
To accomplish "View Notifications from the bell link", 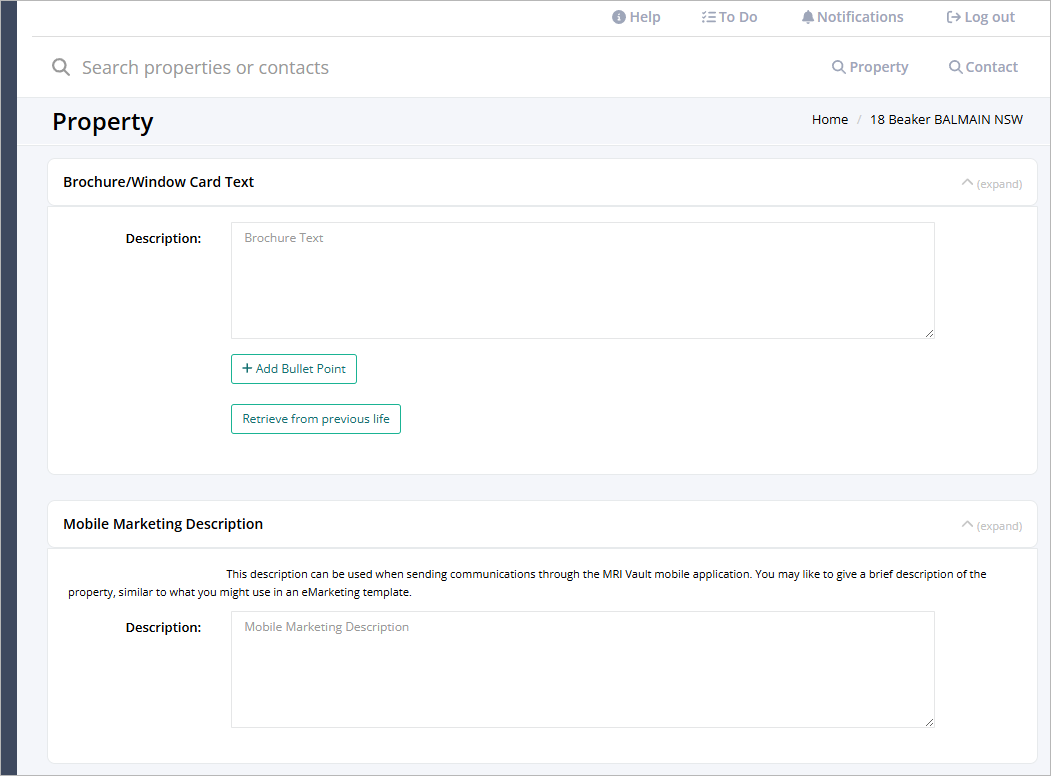I will click(x=853, y=17).
